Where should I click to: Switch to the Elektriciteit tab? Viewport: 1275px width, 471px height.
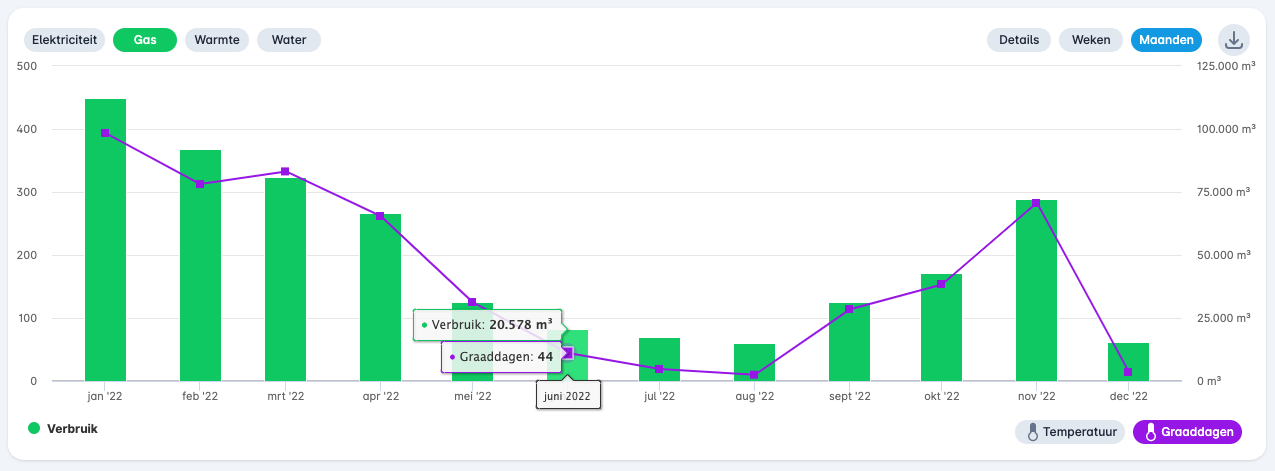click(x=64, y=40)
